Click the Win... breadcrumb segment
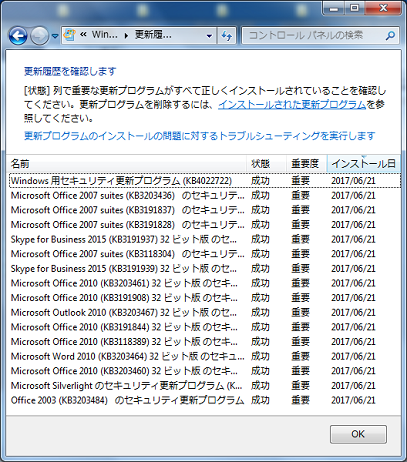The width and height of the screenshot is (407, 462). (105, 35)
